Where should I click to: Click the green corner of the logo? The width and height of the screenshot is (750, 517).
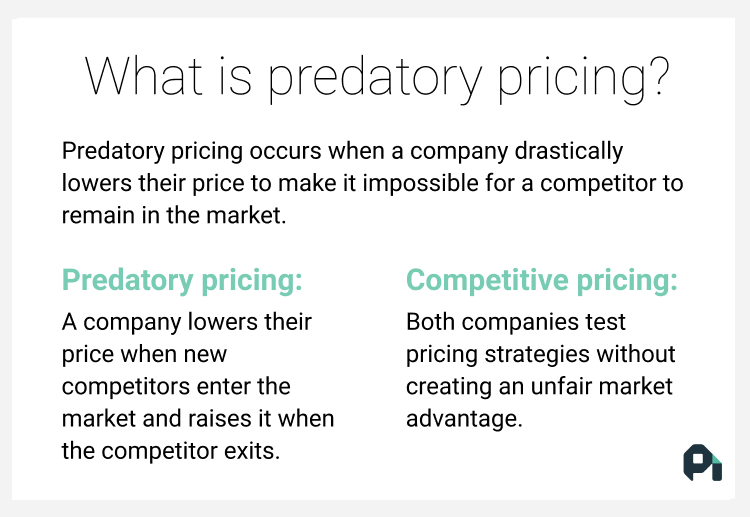point(717,459)
